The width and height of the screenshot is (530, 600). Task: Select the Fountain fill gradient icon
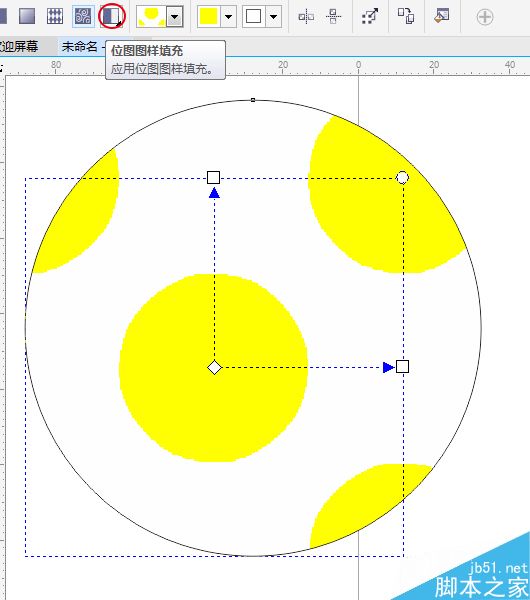pos(27,16)
